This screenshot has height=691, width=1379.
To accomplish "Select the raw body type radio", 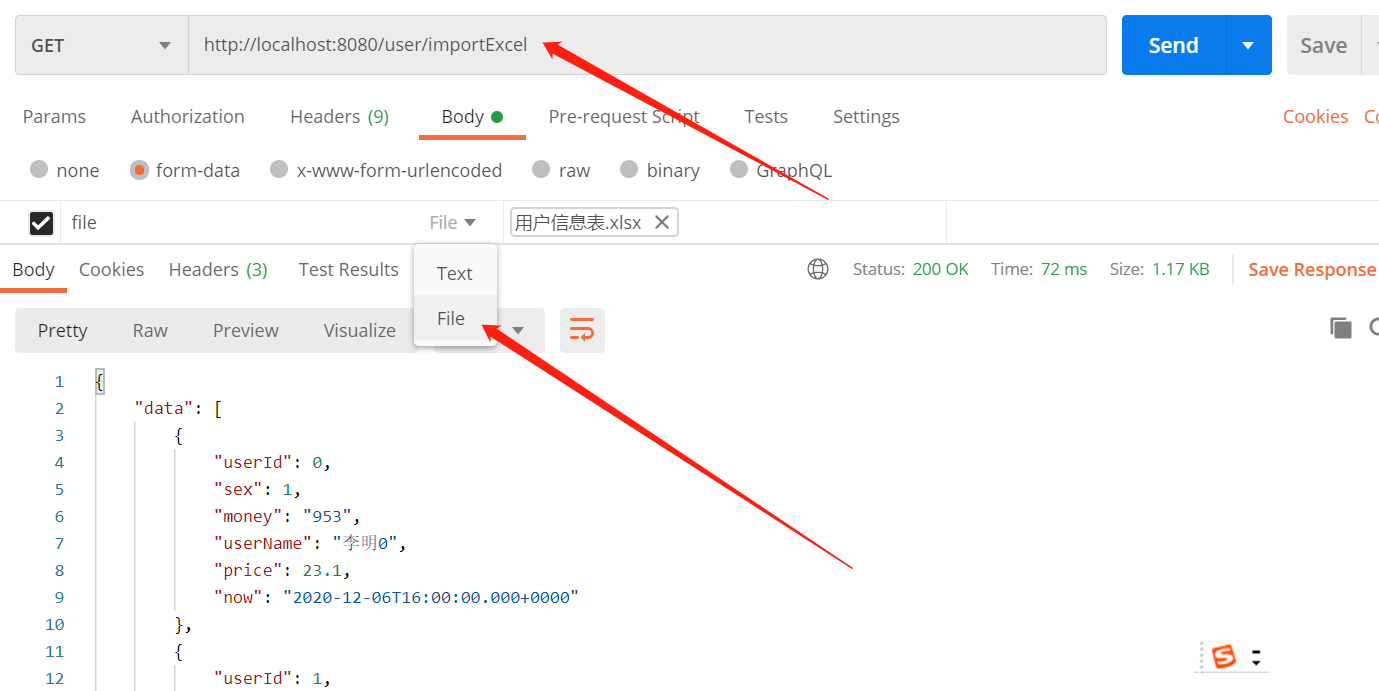I will (541, 170).
